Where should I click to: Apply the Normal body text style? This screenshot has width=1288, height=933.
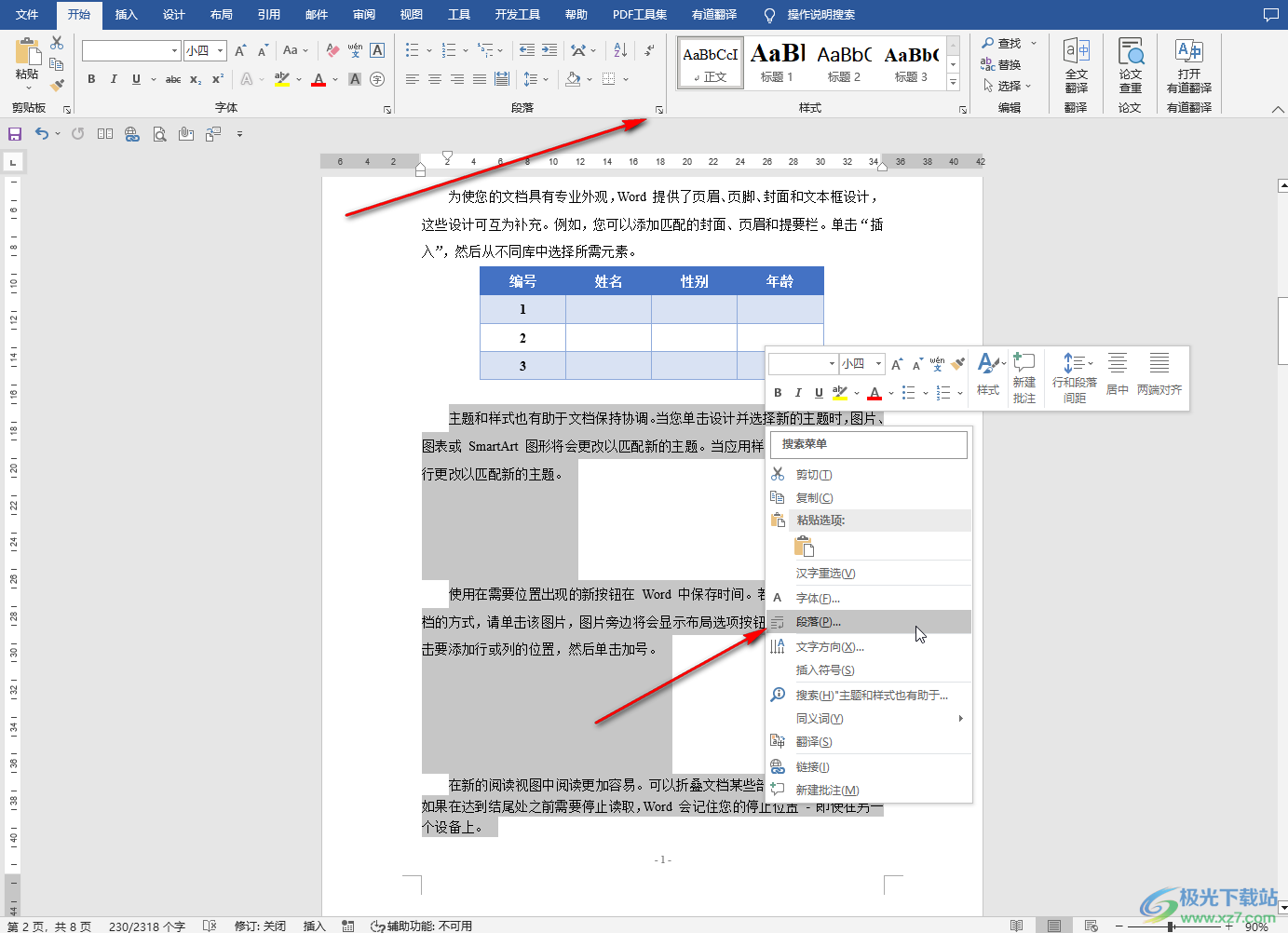tap(711, 62)
